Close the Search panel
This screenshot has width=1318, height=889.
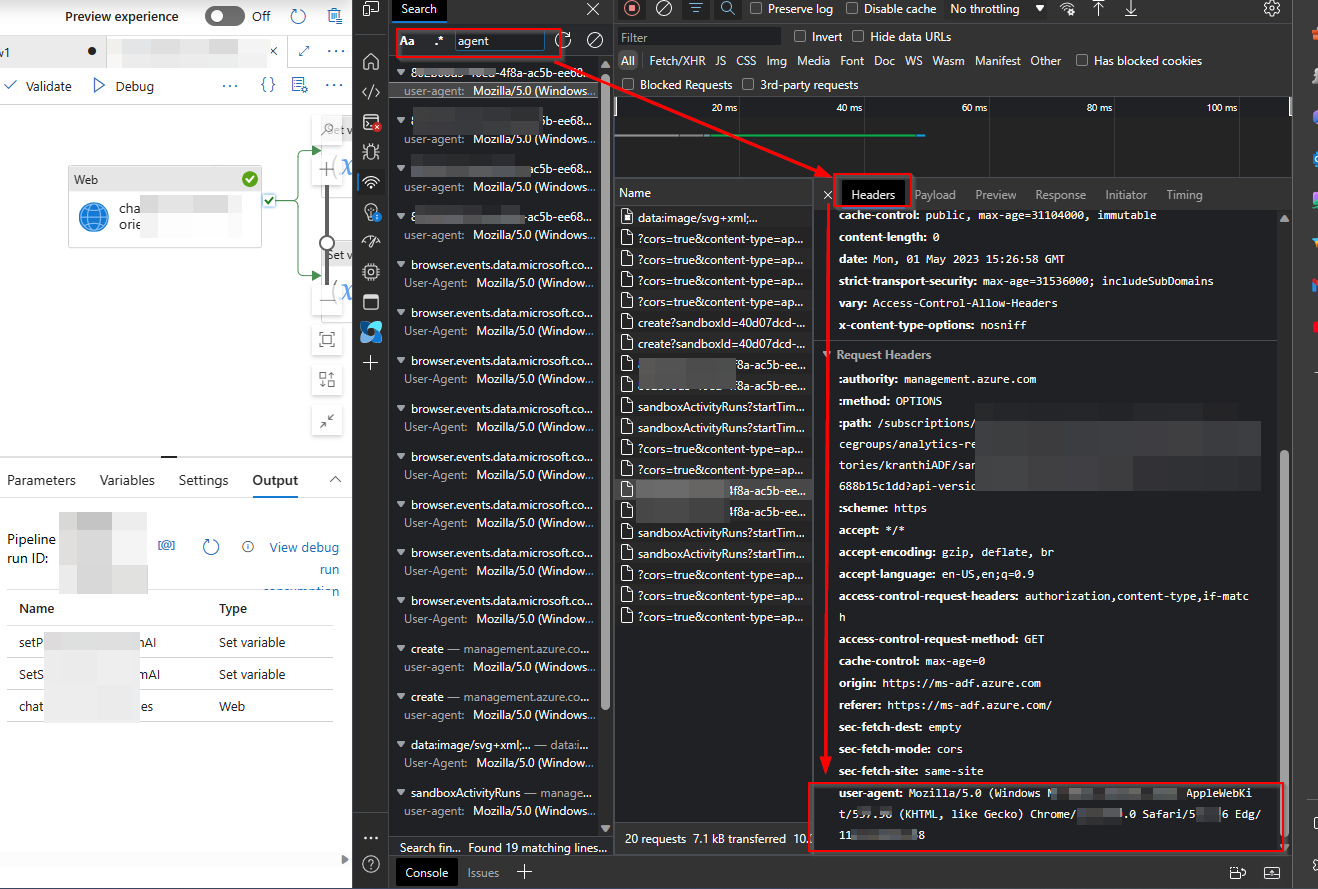click(x=592, y=9)
